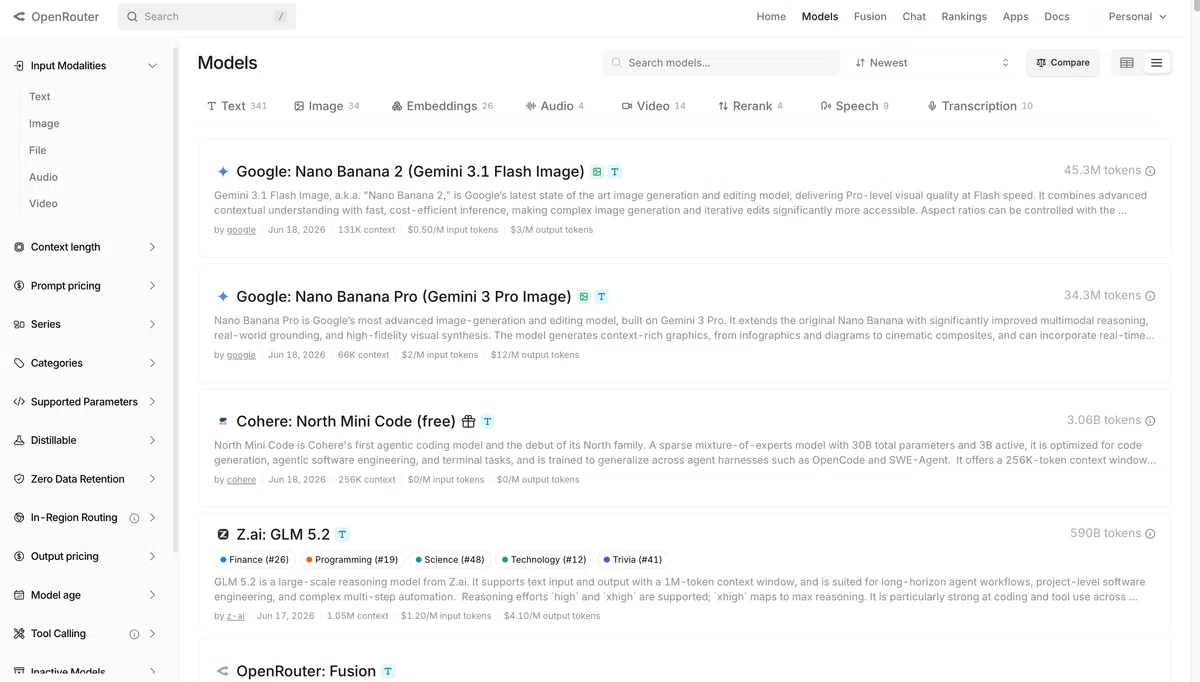Click the text badge next to OpenRouter: Fusion
The height and width of the screenshot is (682, 1200).
[x=389, y=671]
